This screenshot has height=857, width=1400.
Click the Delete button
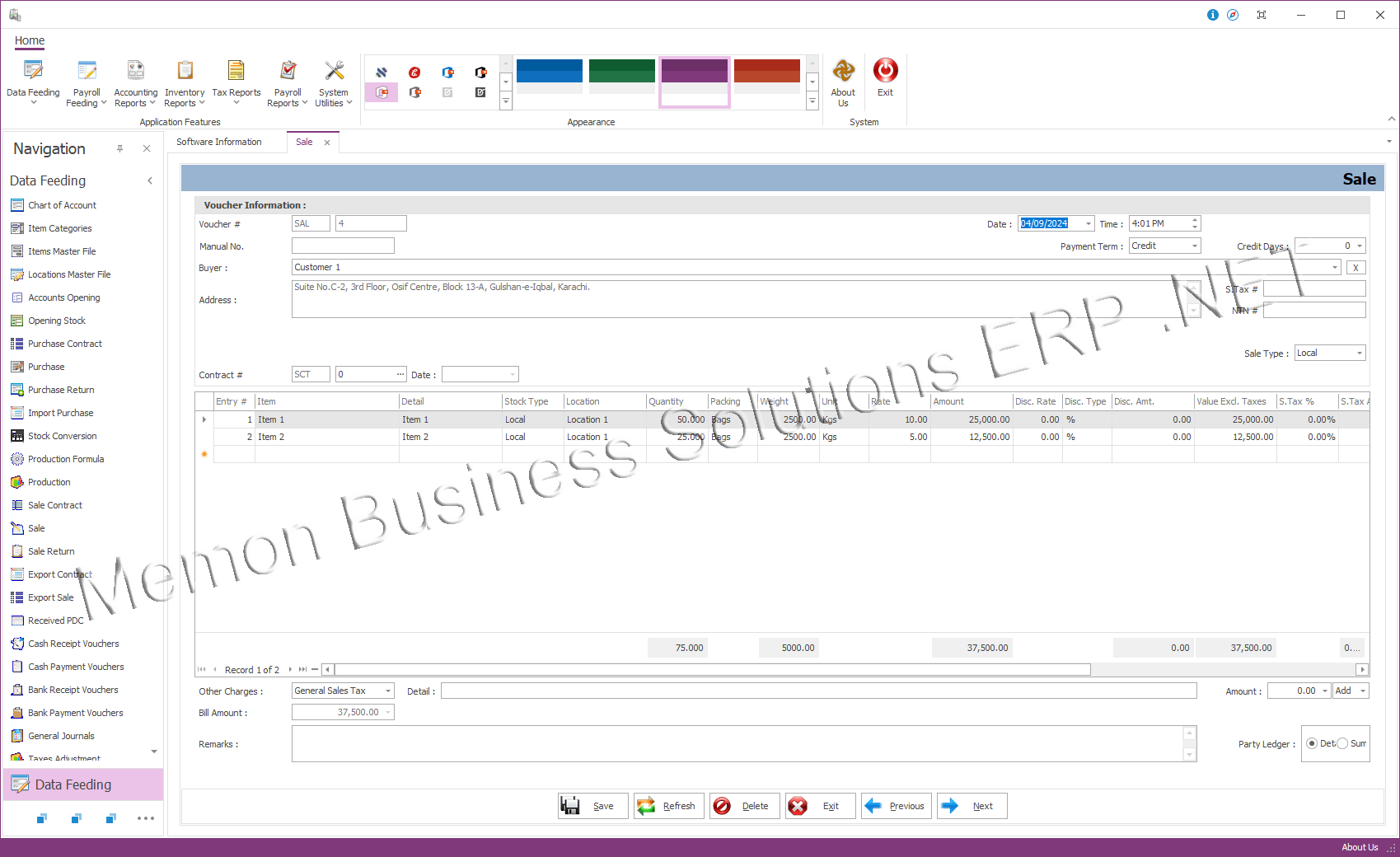(x=744, y=806)
